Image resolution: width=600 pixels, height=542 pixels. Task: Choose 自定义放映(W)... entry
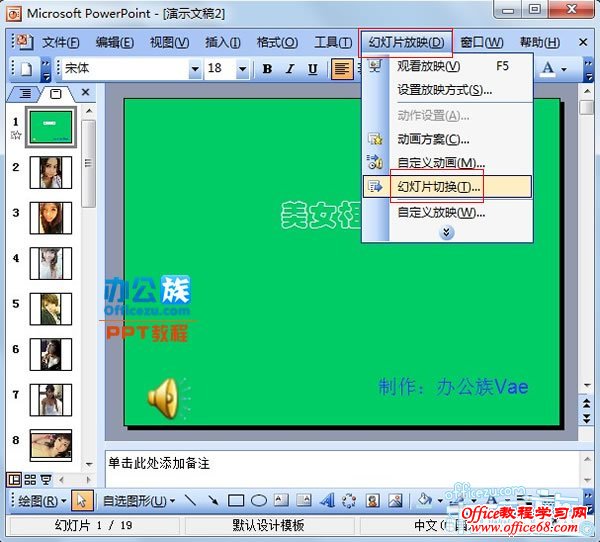pos(447,212)
